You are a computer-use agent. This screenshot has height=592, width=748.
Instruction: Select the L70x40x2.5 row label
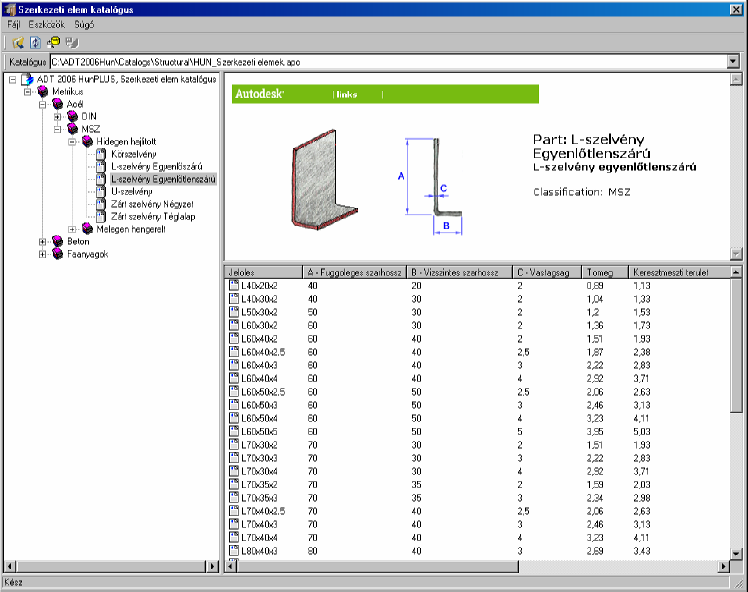pos(263,511)
